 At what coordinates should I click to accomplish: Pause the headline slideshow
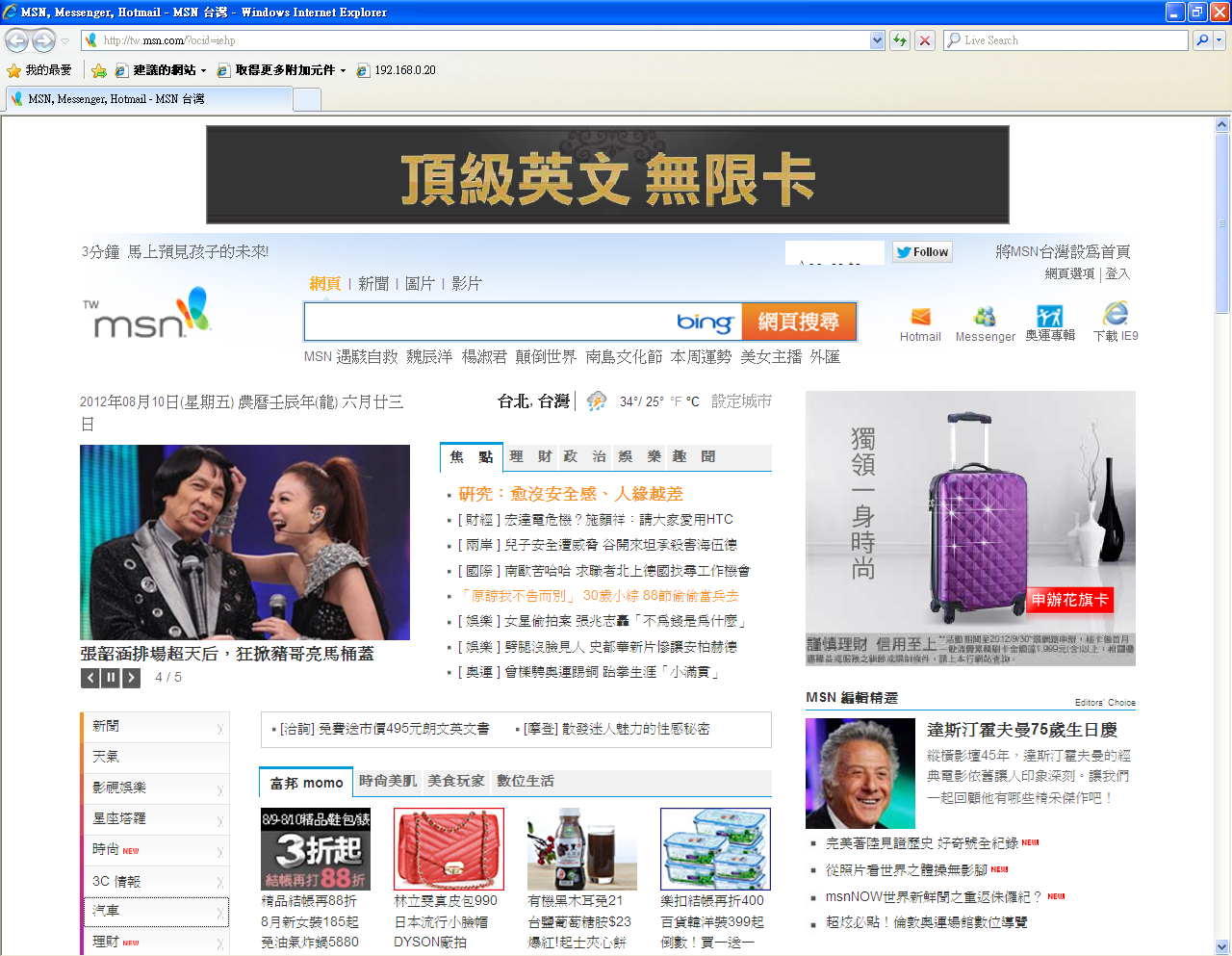pos(111,678)
